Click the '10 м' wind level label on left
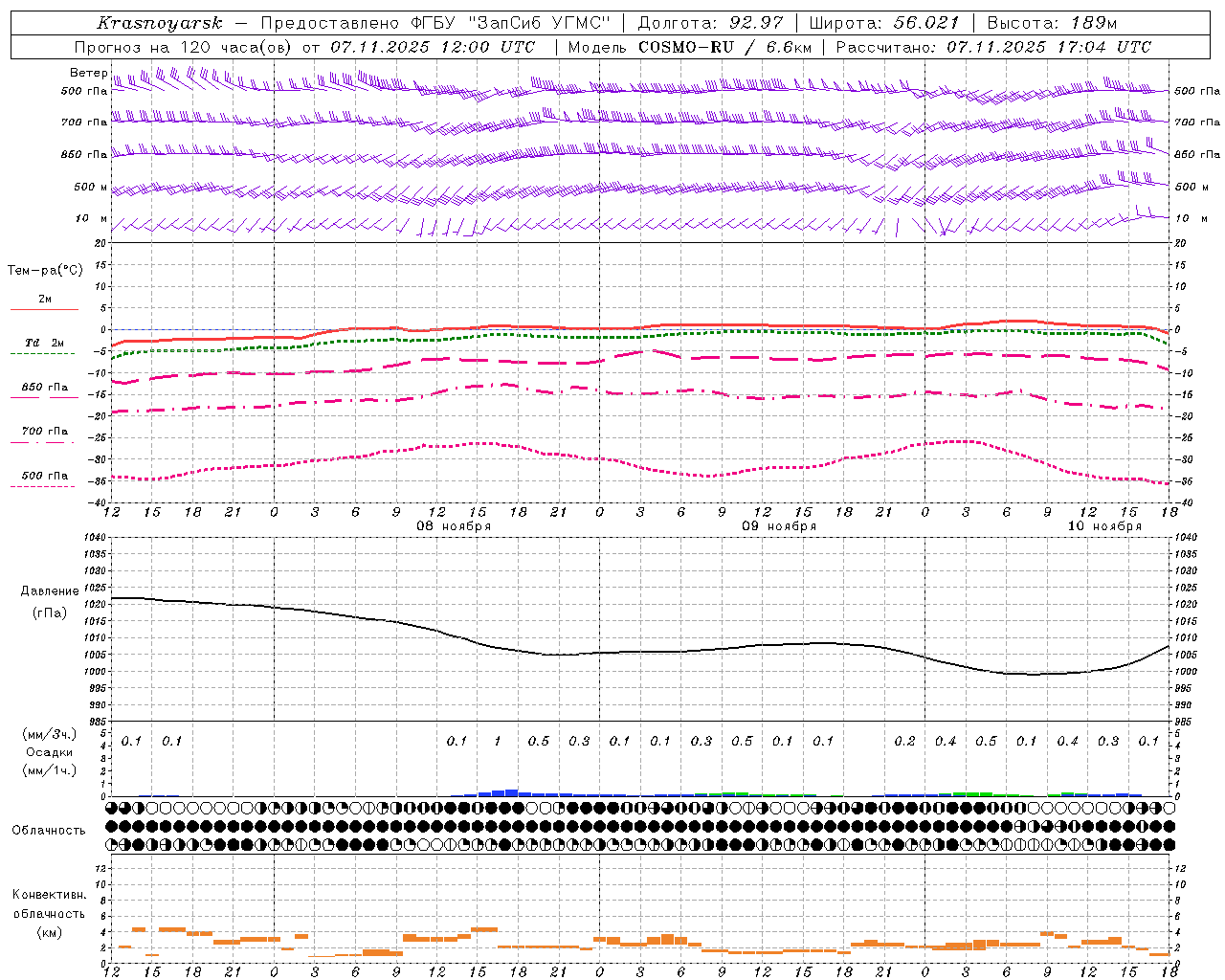Screen dimensions: 1225x980 tap(92, 219)
